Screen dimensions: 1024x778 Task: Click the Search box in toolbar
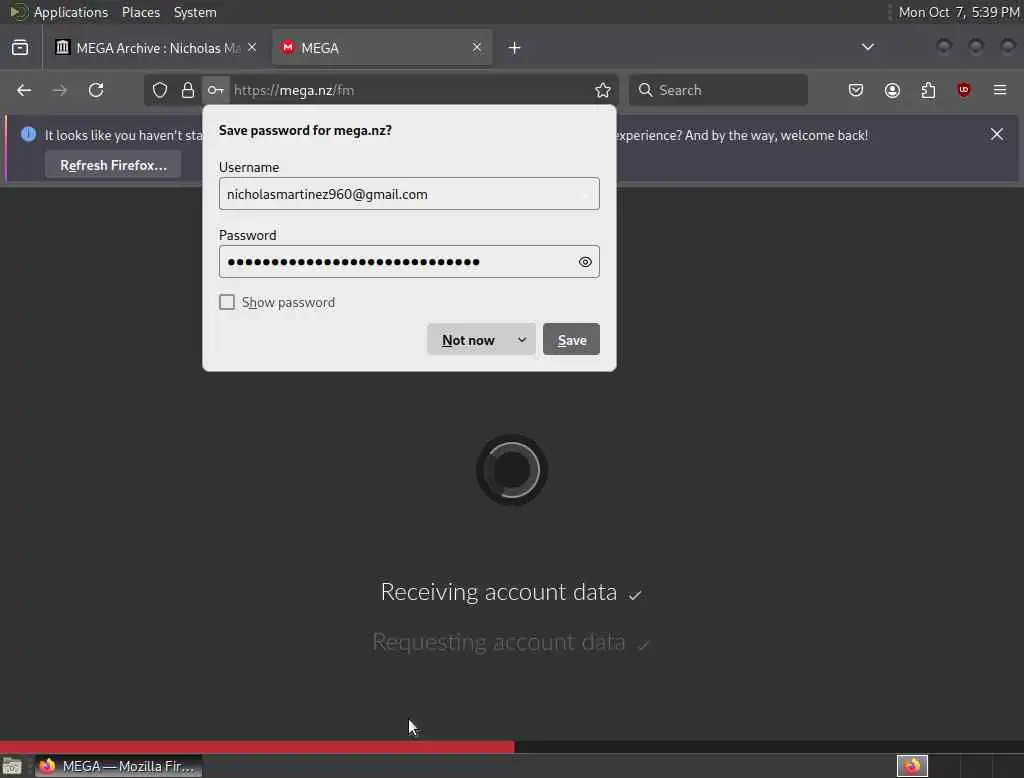[718, 90]
